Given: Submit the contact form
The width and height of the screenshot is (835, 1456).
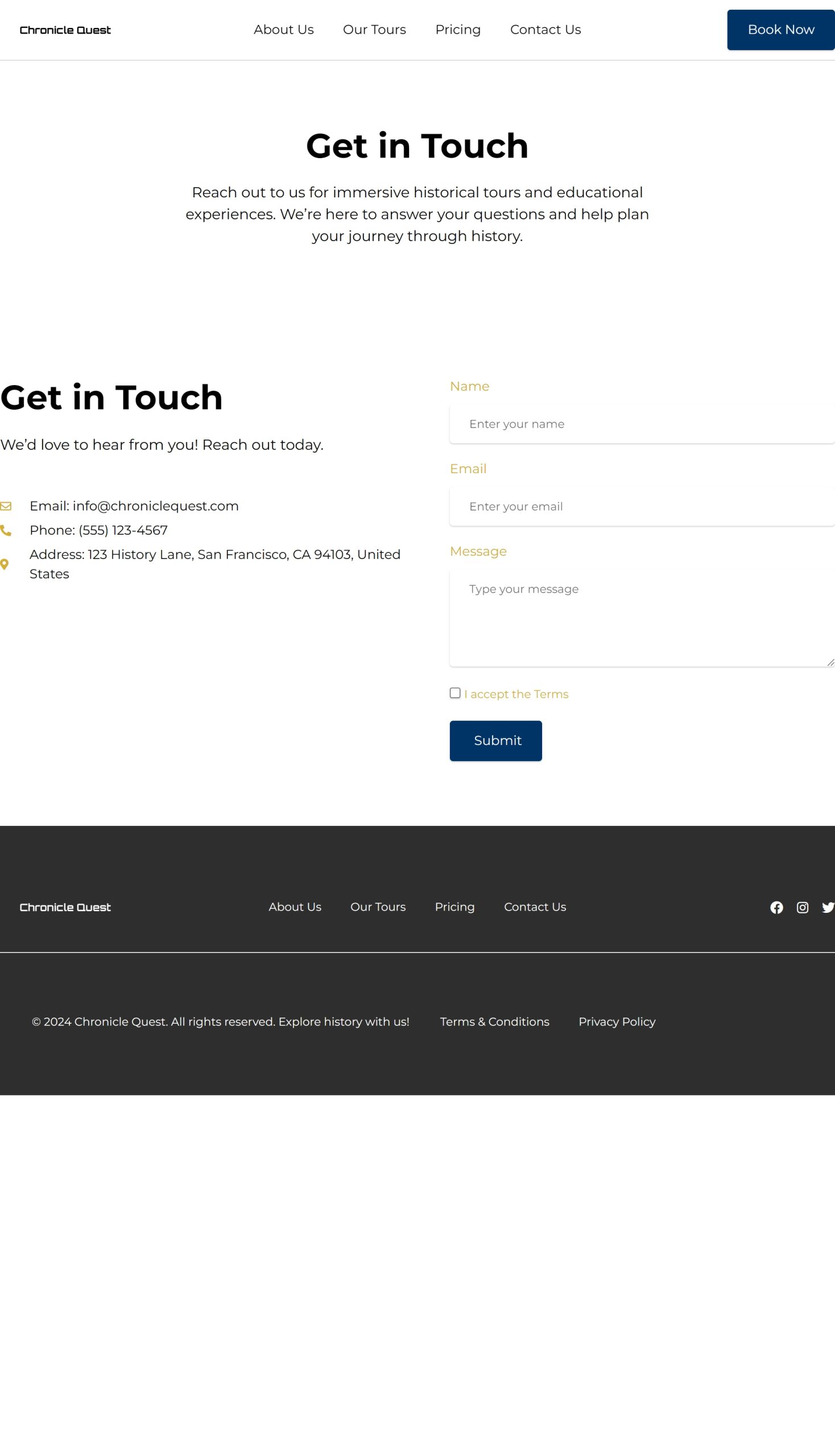Looking at the screenshot, I should 495,741.
